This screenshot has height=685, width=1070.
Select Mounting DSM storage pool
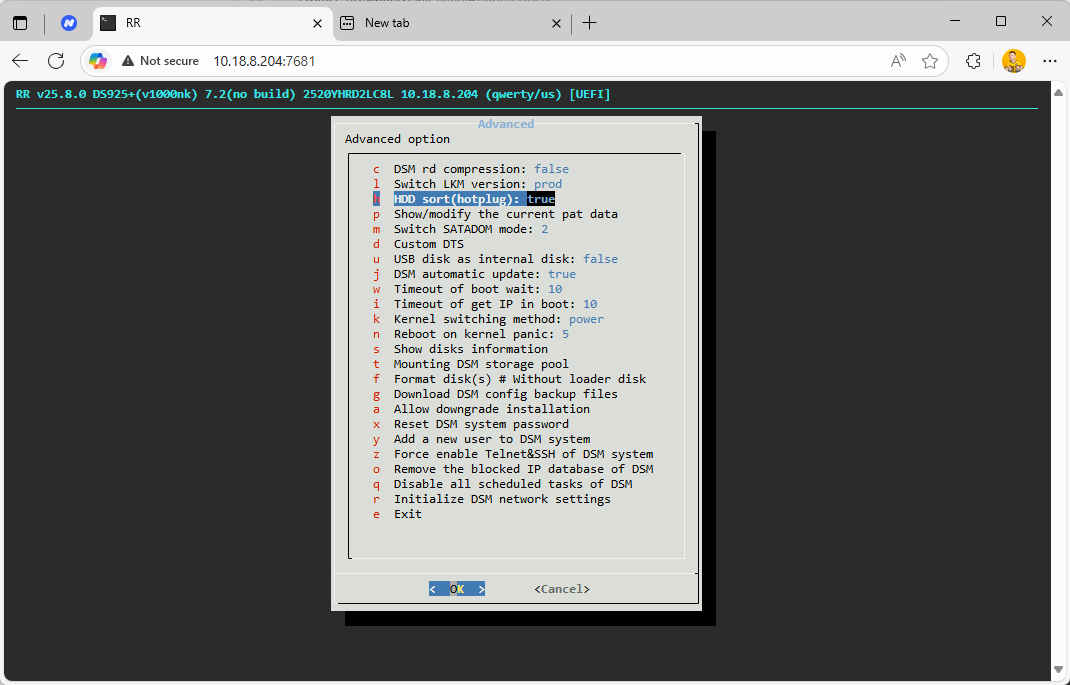pyautogui.click(x=471, y=364)
